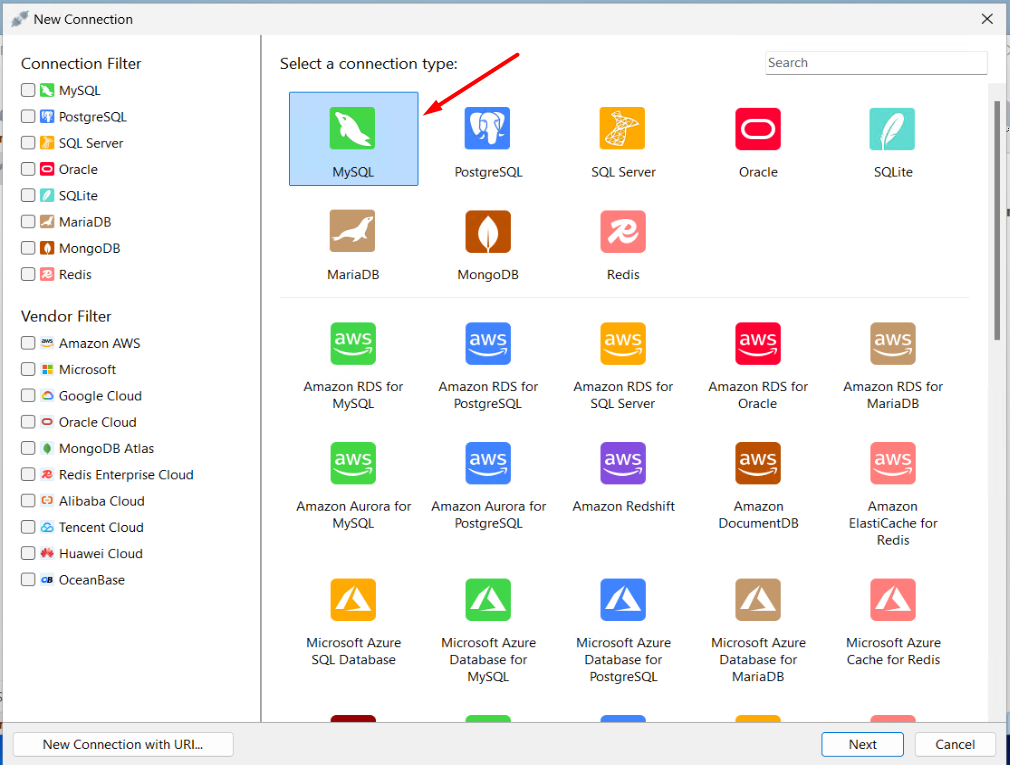The height and width of the screenshot is (765, 1010).
Task: Enable the Huawei Cloud vendor filter
Action: [28, 553]
